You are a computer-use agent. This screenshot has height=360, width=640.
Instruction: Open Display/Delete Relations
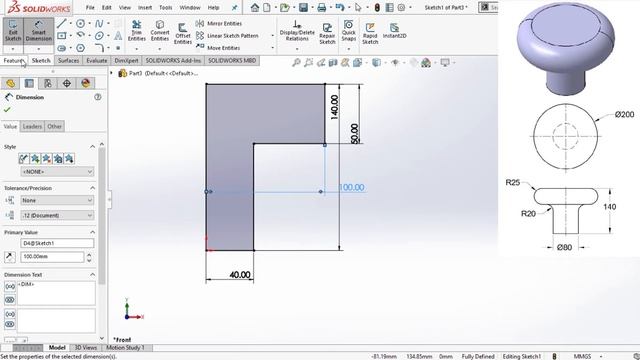pos(297,31)
